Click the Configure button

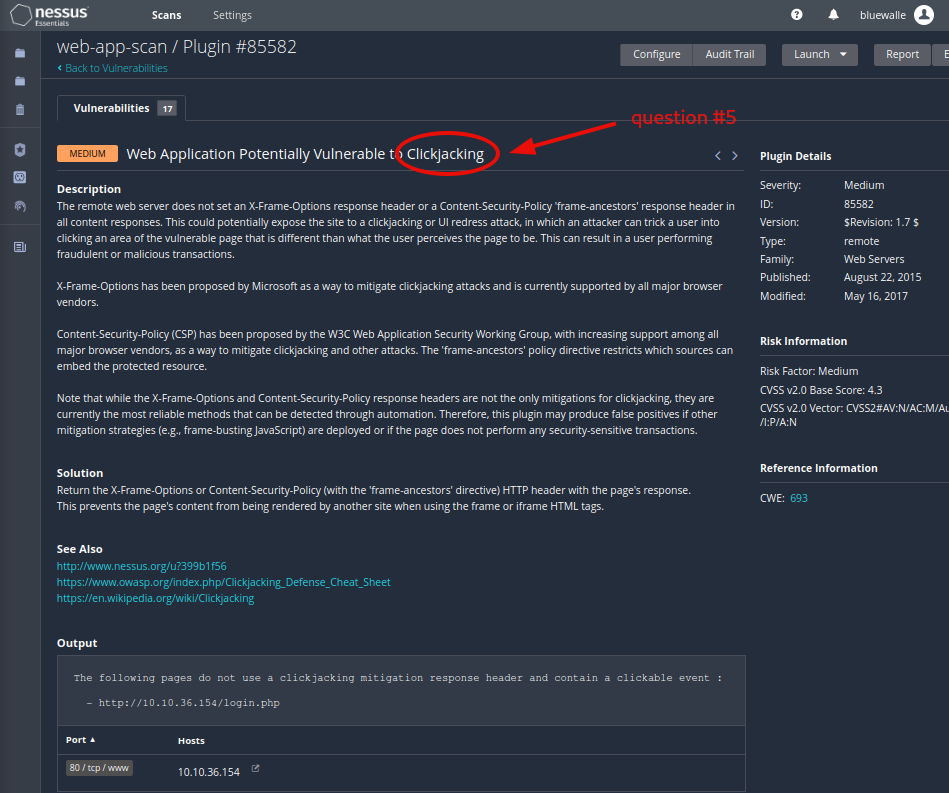click(656, 55)
